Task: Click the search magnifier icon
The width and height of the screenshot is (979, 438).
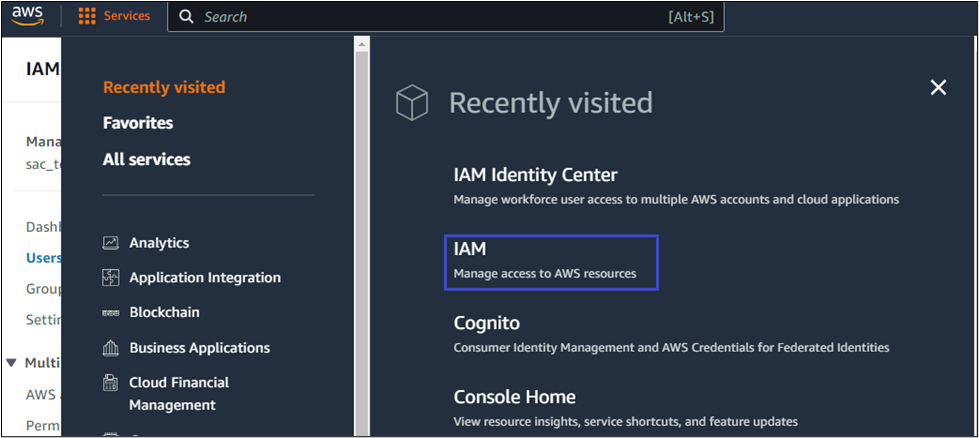Action: pyautogui.click(x=186, y=17)
